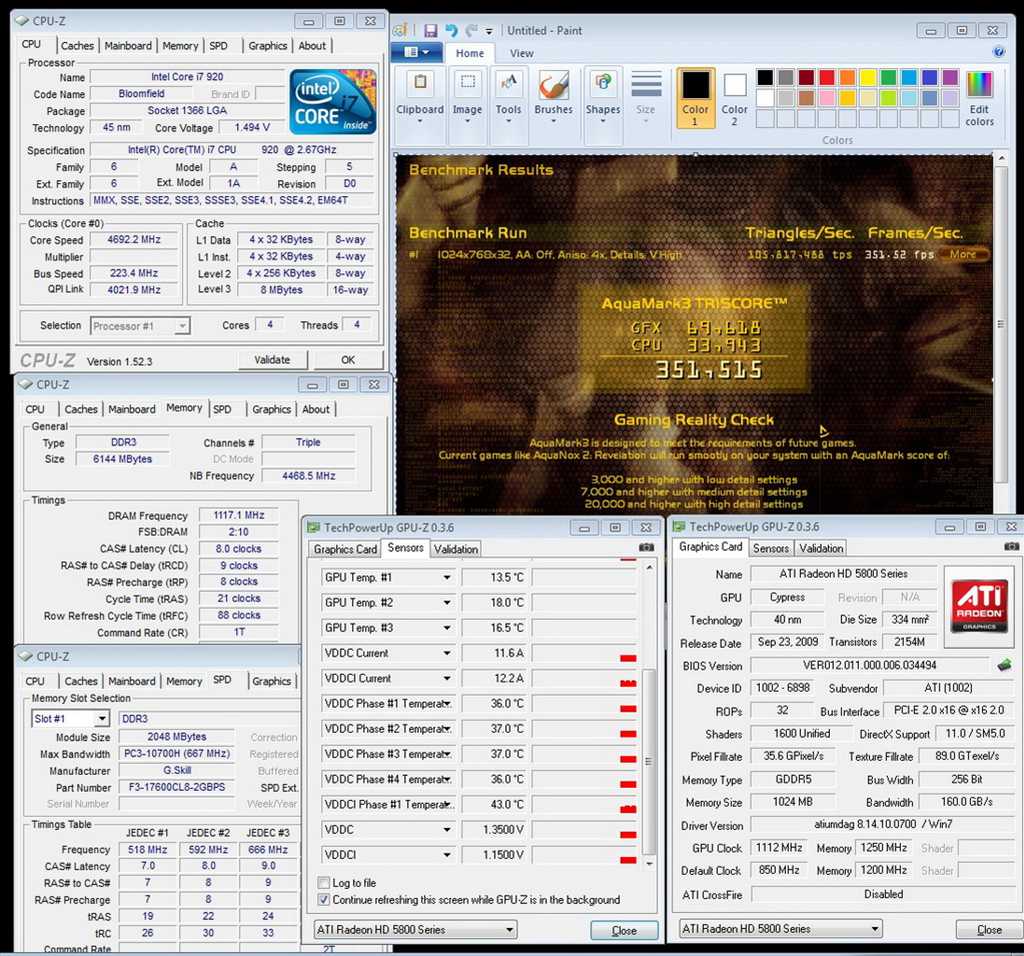Open Sensors tab in GPU-Z Graphics Card window

tap(771, 548)
